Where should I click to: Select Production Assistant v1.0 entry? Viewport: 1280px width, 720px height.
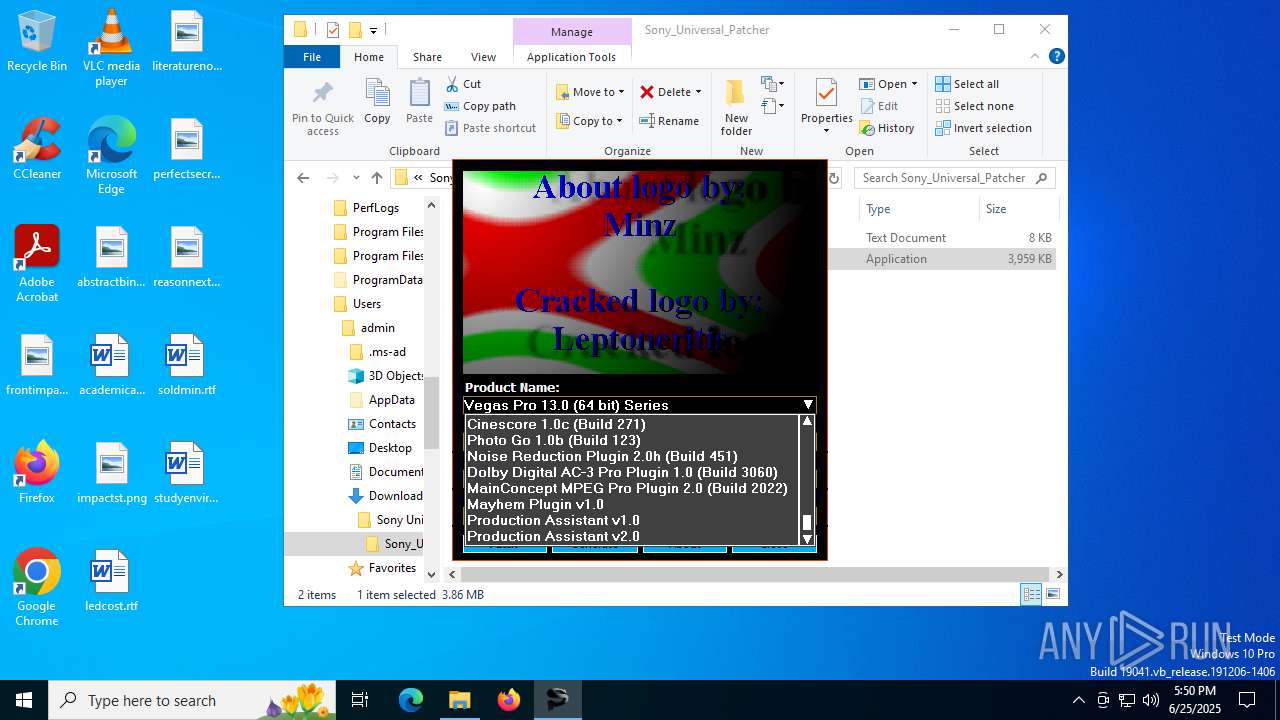coord(633,520)
